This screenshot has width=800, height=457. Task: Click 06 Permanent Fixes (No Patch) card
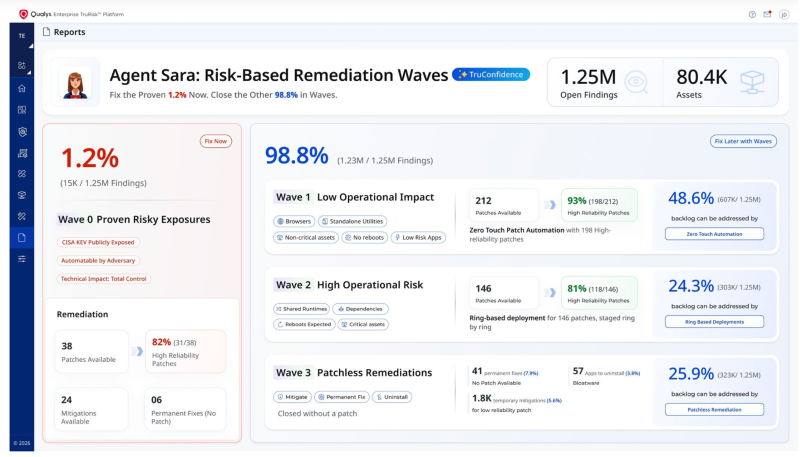[x=186, y=410]
